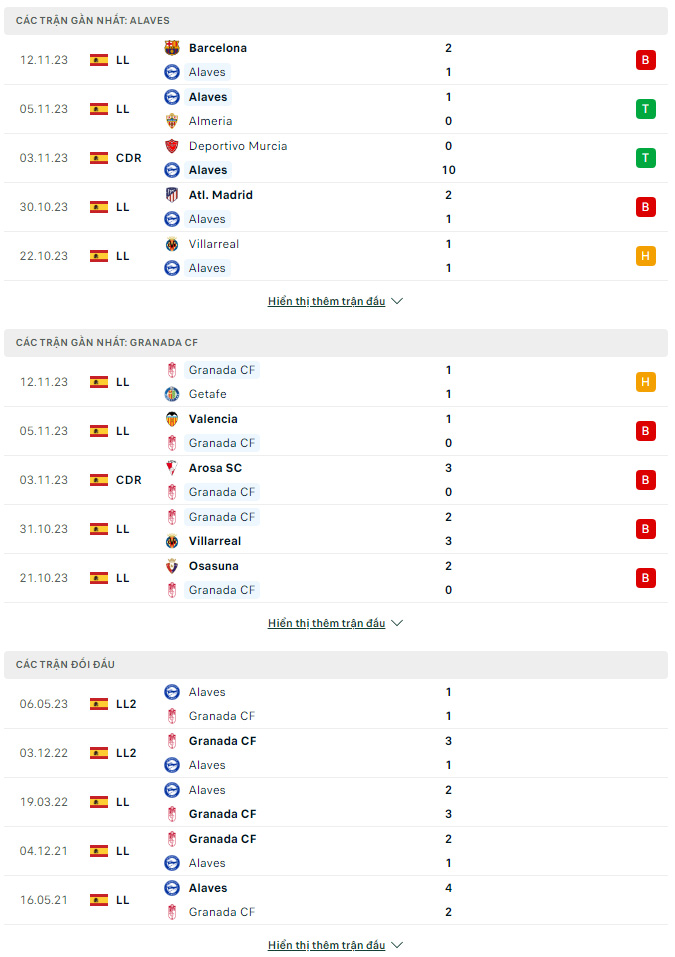Image resolution: width=675 pixels, height=957 pixels.
Task: Expand more Alaves matches via chevron
Action: 397,301
